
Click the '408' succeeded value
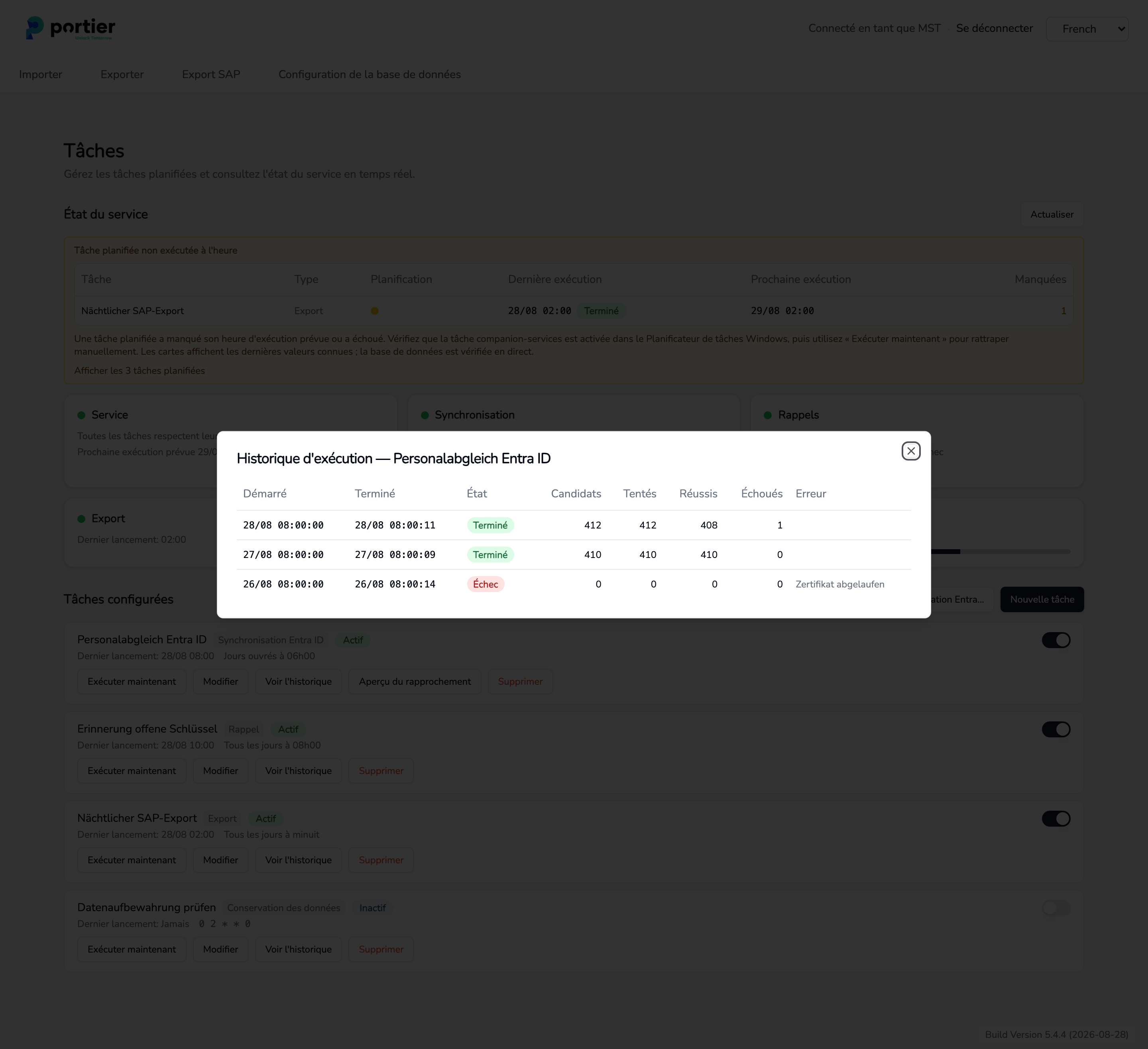click(708, 526)
